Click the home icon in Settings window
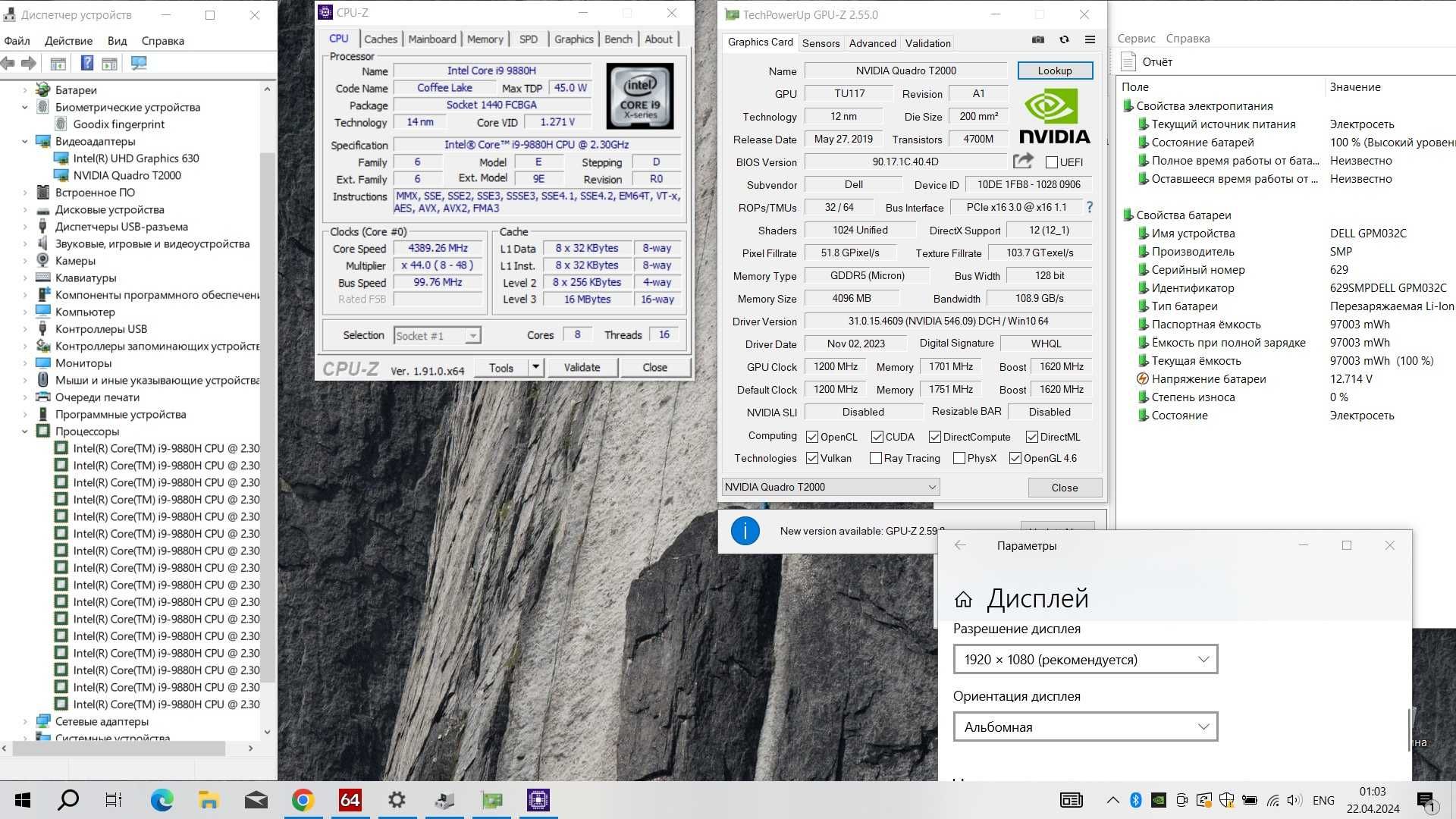 [x=963, y=600]
